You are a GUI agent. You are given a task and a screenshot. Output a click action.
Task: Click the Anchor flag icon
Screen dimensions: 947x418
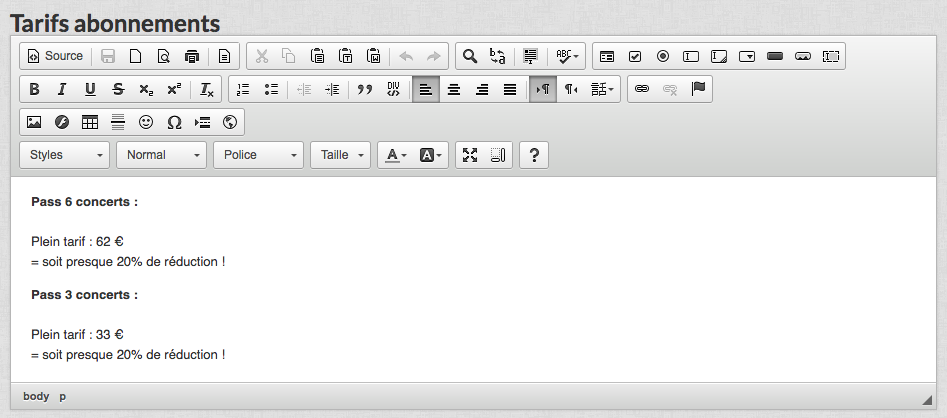(698, 89)
